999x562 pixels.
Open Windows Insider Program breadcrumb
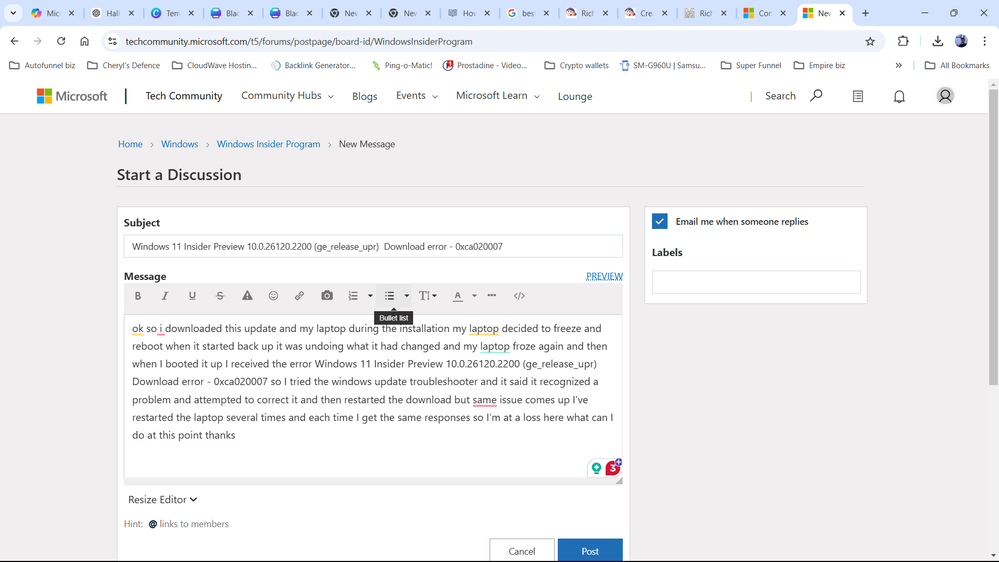click(x=268, y=144)
